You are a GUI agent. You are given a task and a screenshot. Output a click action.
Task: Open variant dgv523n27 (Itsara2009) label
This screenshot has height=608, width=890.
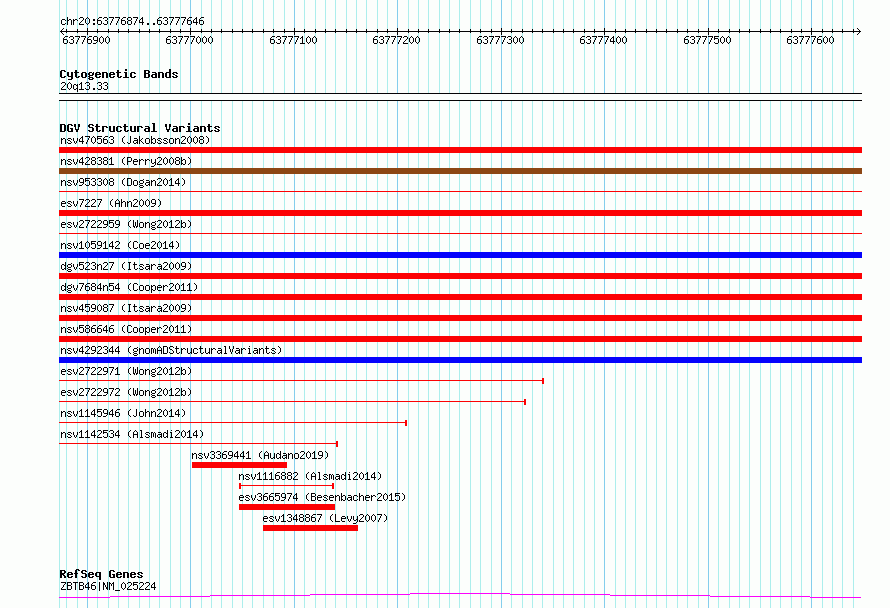[126, 266]
